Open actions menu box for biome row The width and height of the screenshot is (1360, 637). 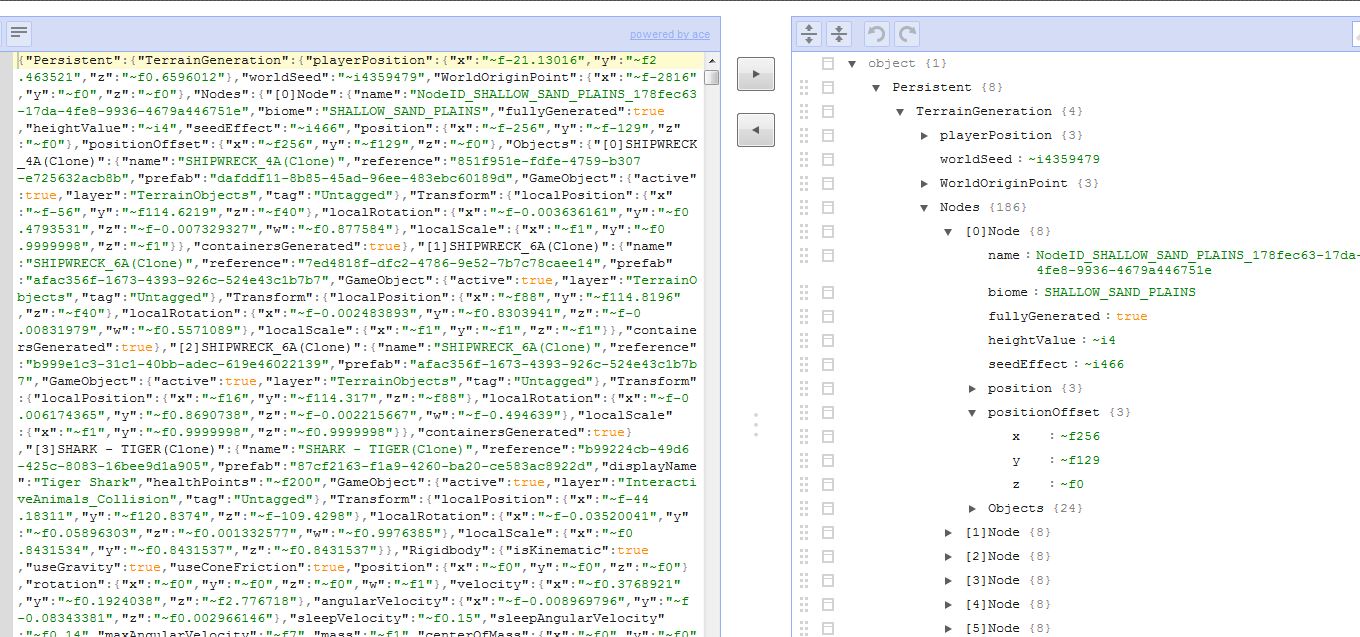tap(827, 292)
